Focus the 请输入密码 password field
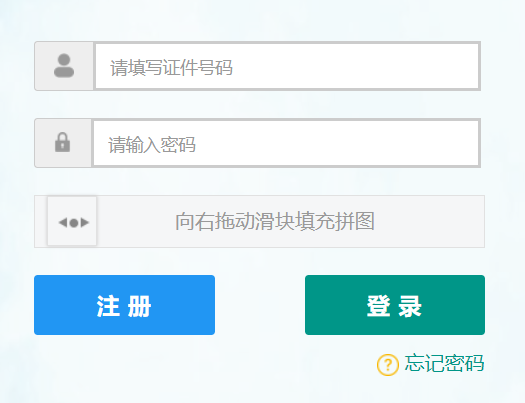This screenshot has height=403, width=525. tap(286, 143)
